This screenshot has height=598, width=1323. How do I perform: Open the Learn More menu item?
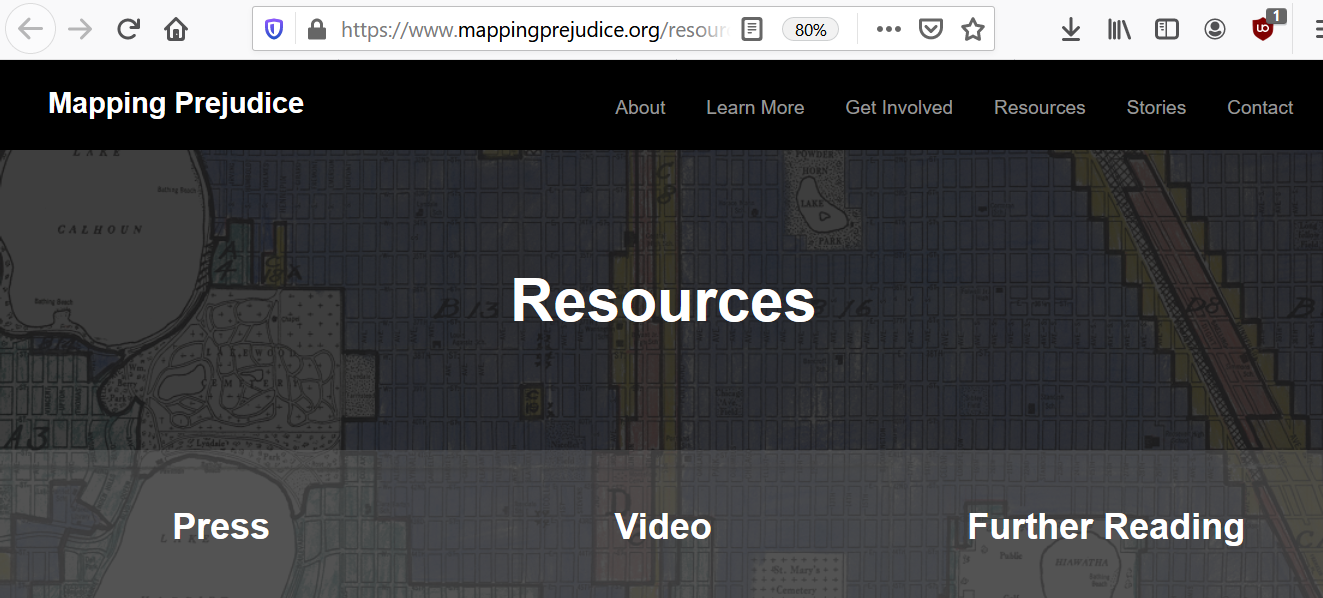(x=755, y=107)
